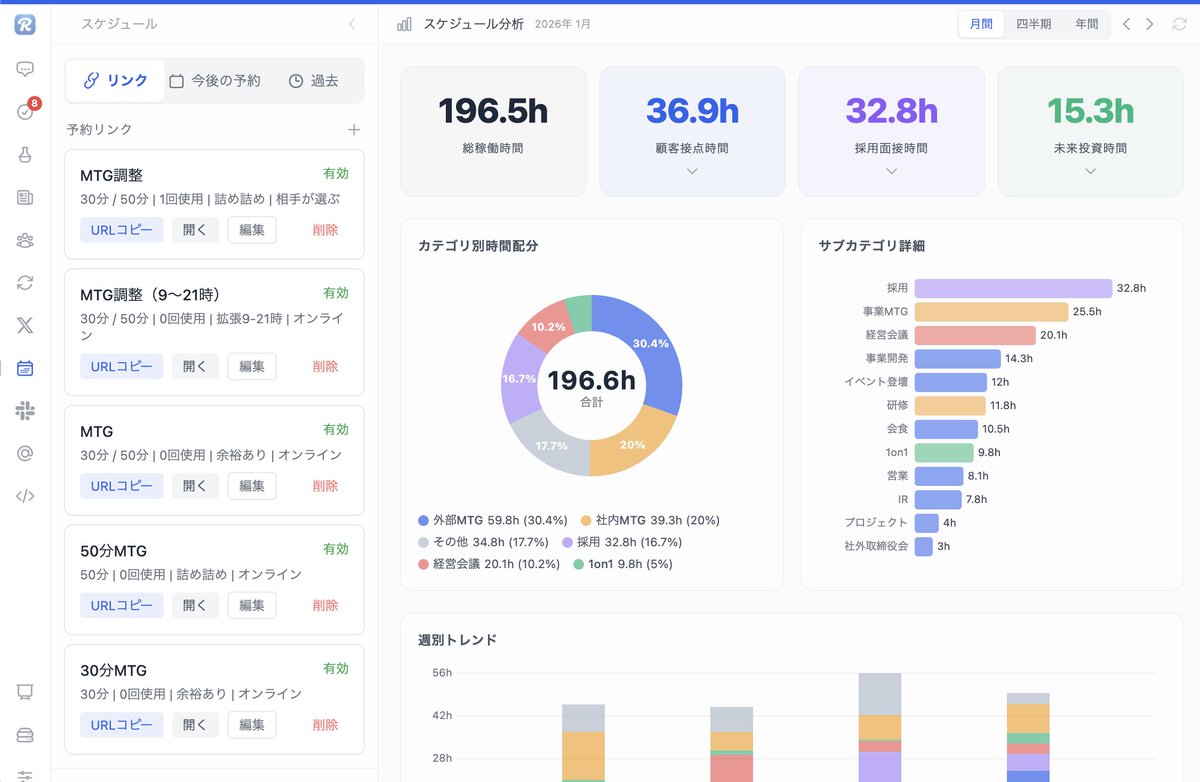Delete the MTG調整 booking link

click(325, 229)
